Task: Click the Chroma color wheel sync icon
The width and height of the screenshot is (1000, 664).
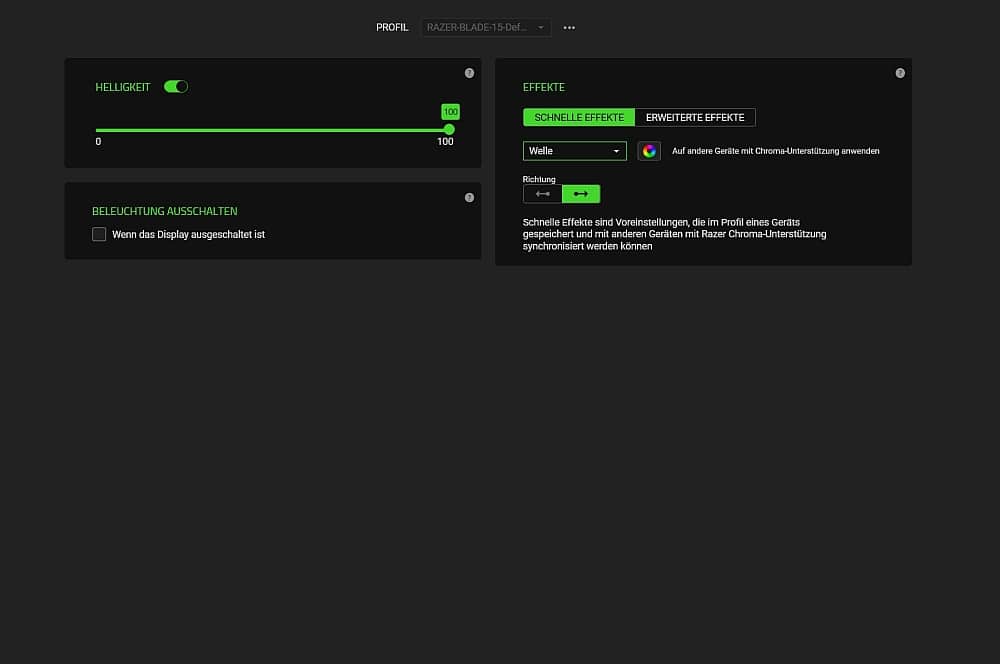Action: [x=649, y=151]
